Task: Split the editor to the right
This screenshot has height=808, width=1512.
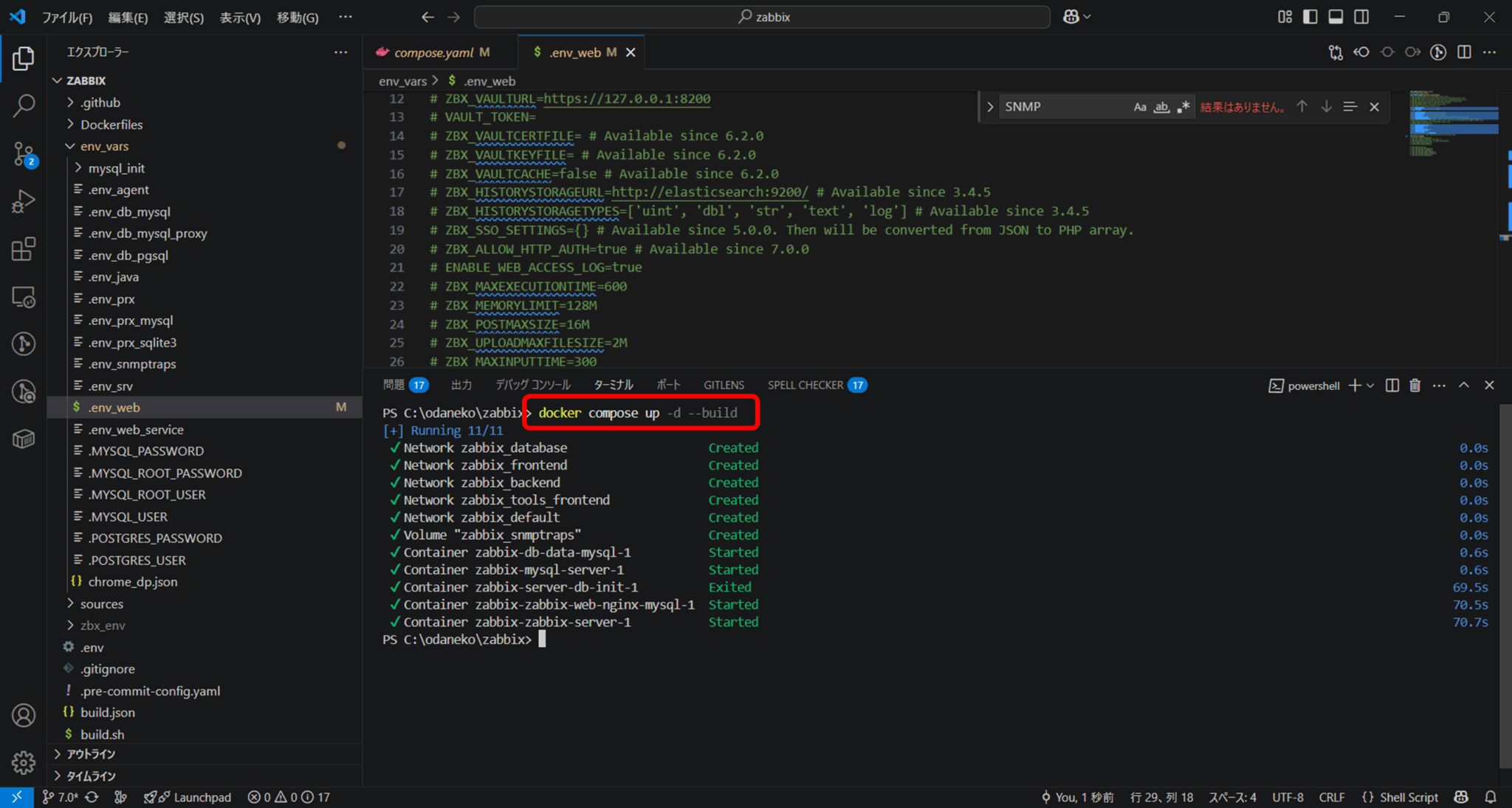Action: point(1465,52)
